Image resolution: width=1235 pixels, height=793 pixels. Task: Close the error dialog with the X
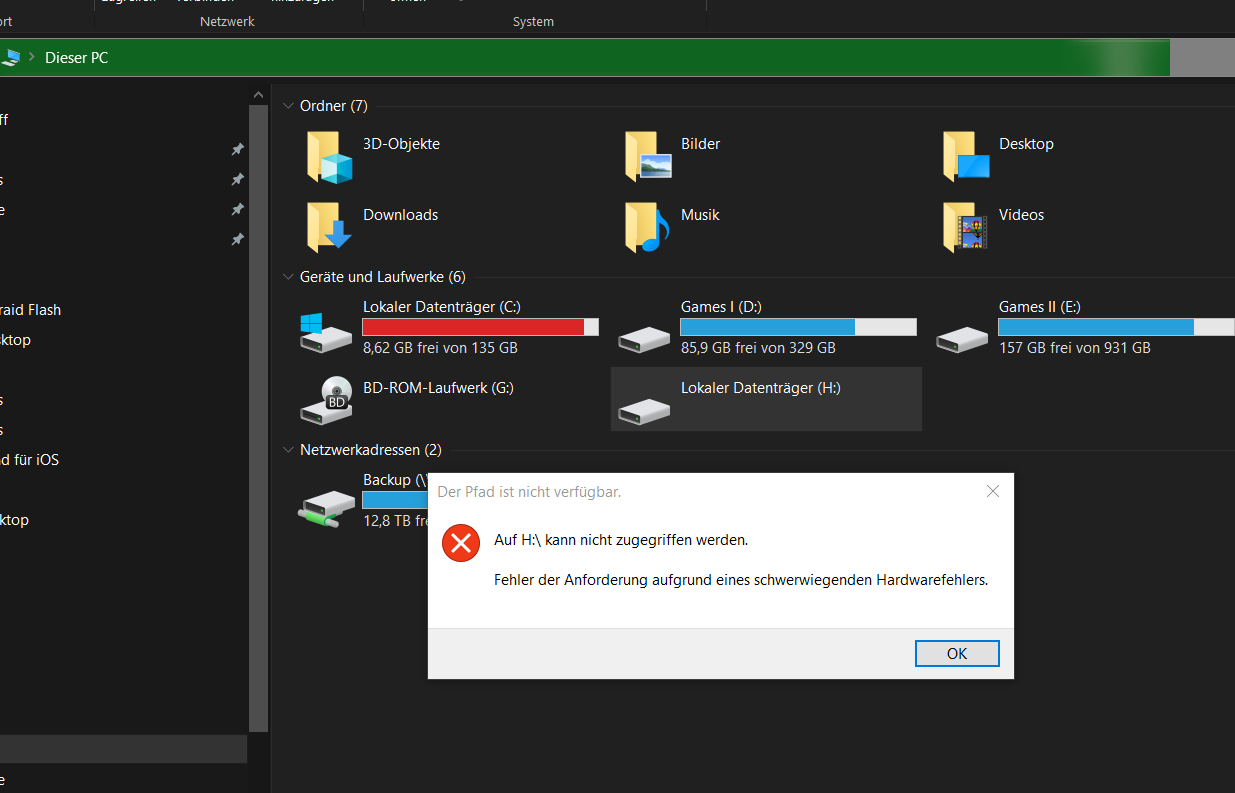[x=993, y=491]
